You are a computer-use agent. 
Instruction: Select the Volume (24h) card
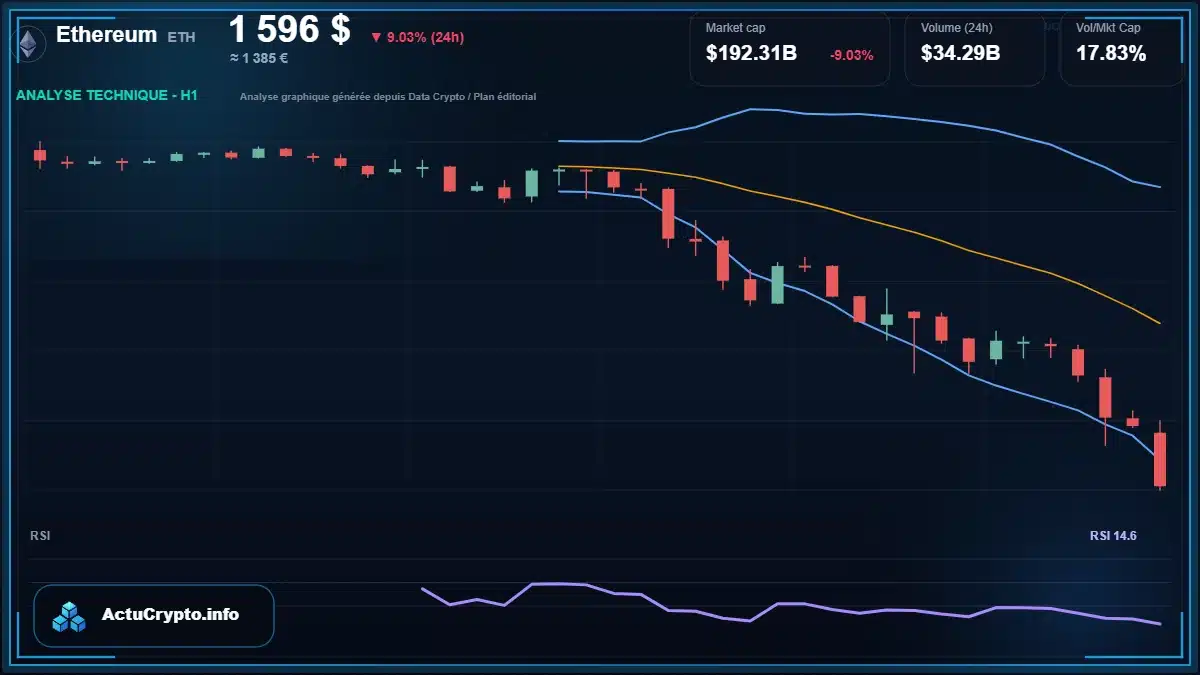975,48
